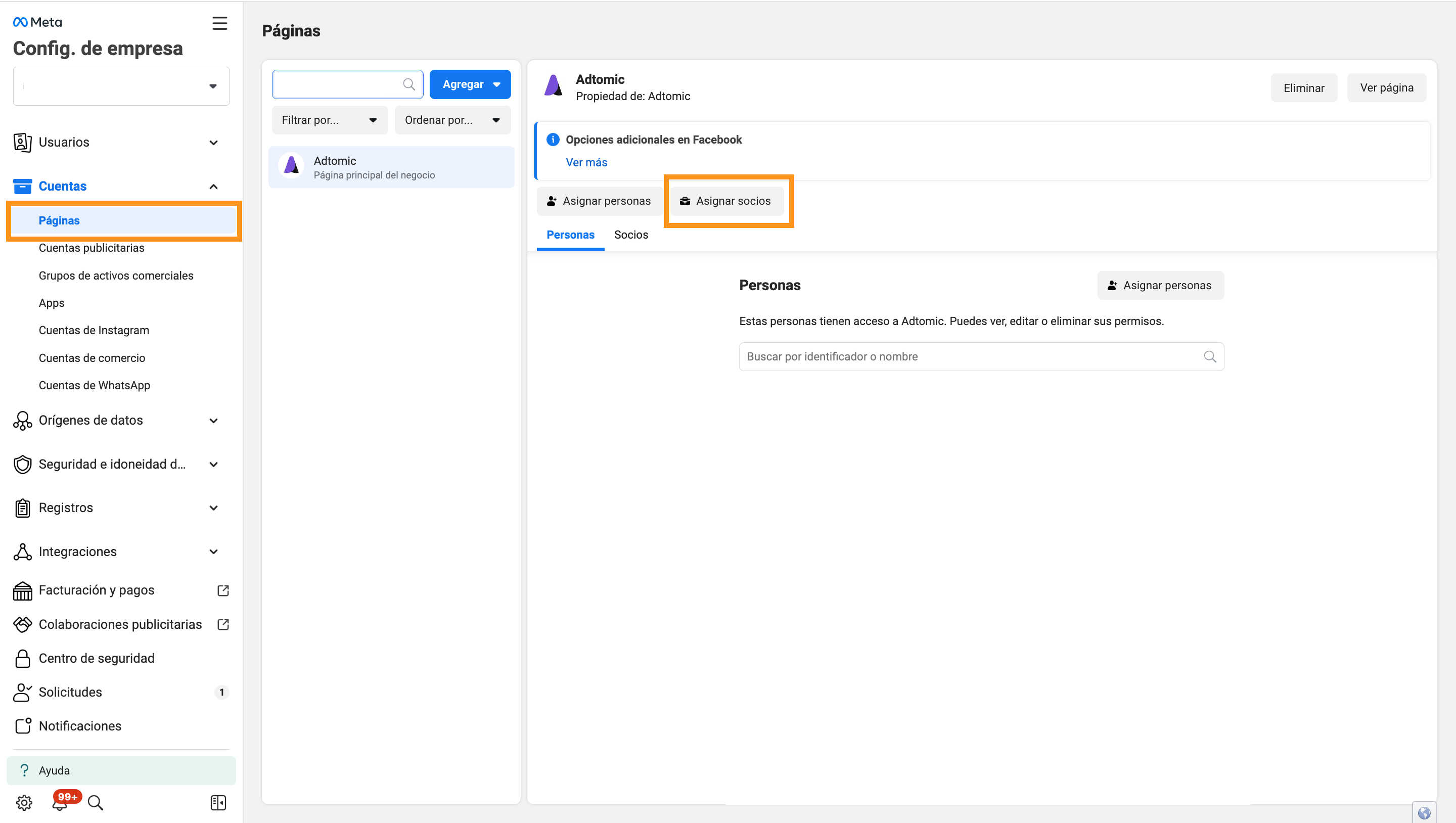Open Facturación y pagos external link icon
Viewport: 1456px width, 823px height.
[223, 590]
